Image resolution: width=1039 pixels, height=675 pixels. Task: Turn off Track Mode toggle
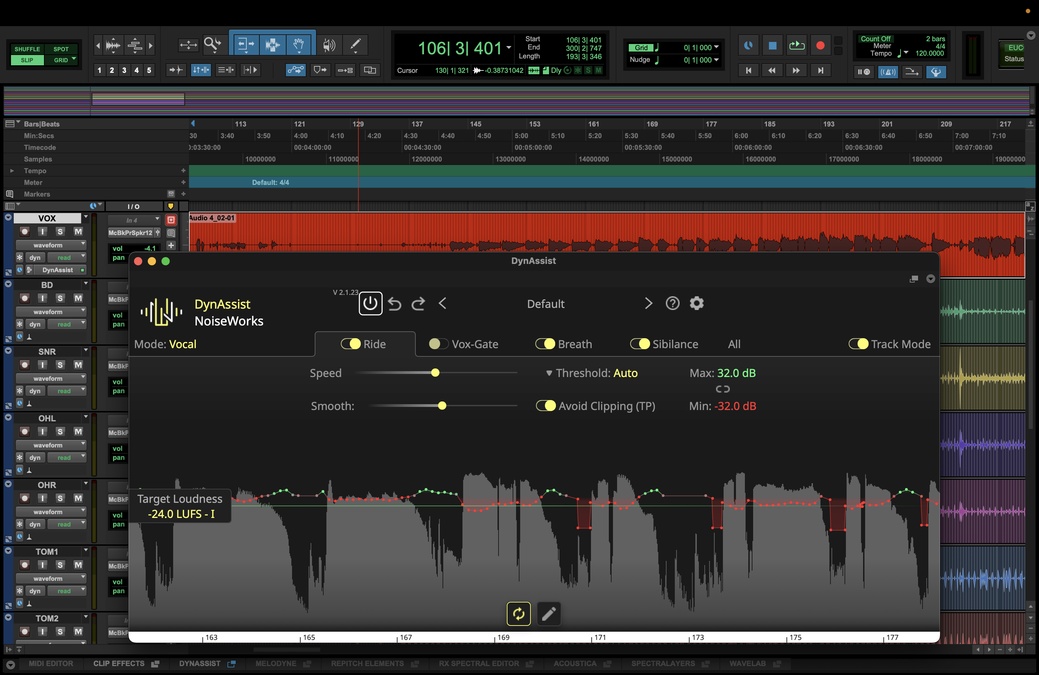pyautogui.click(x=858, y=344)
